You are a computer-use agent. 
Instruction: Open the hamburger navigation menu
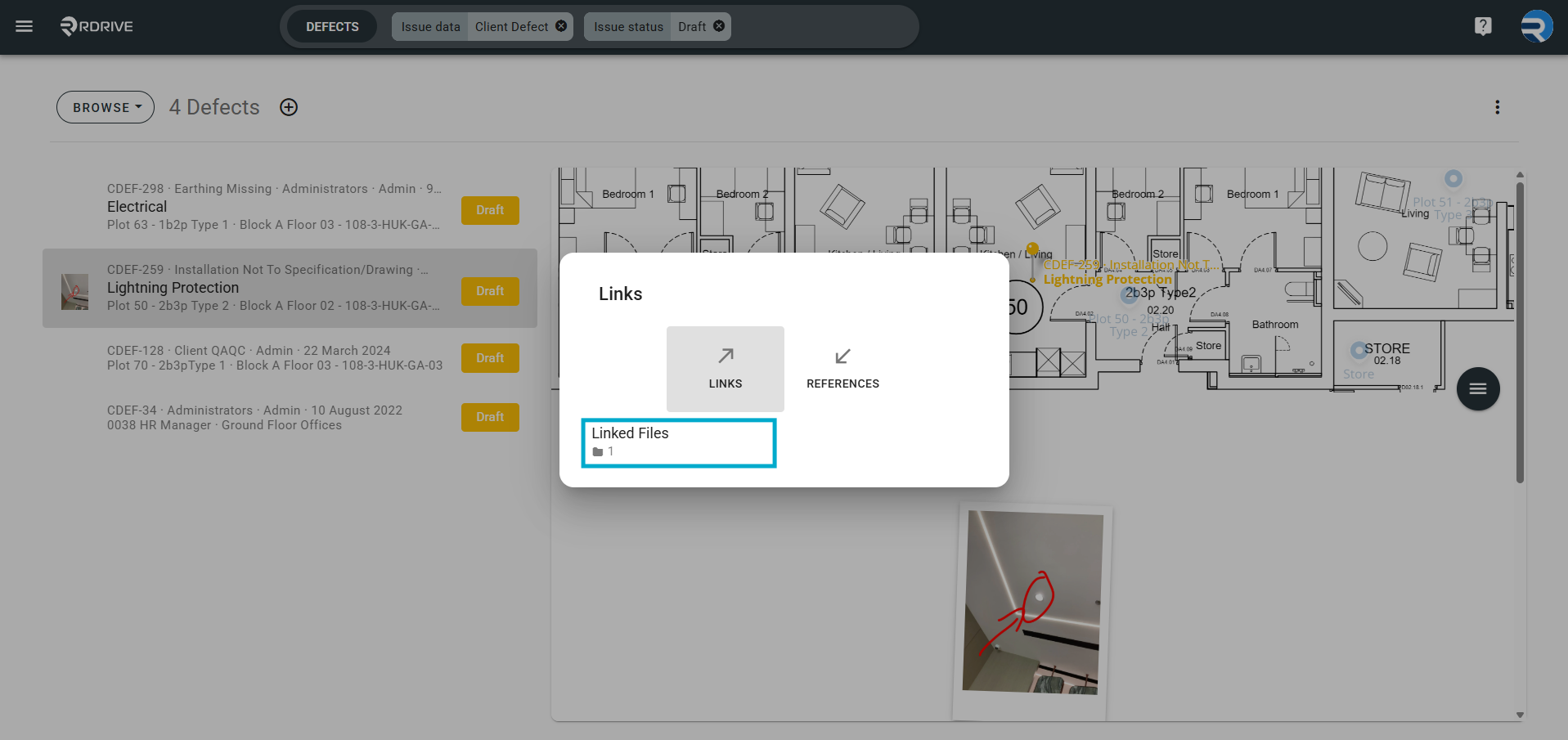[25, 26]
